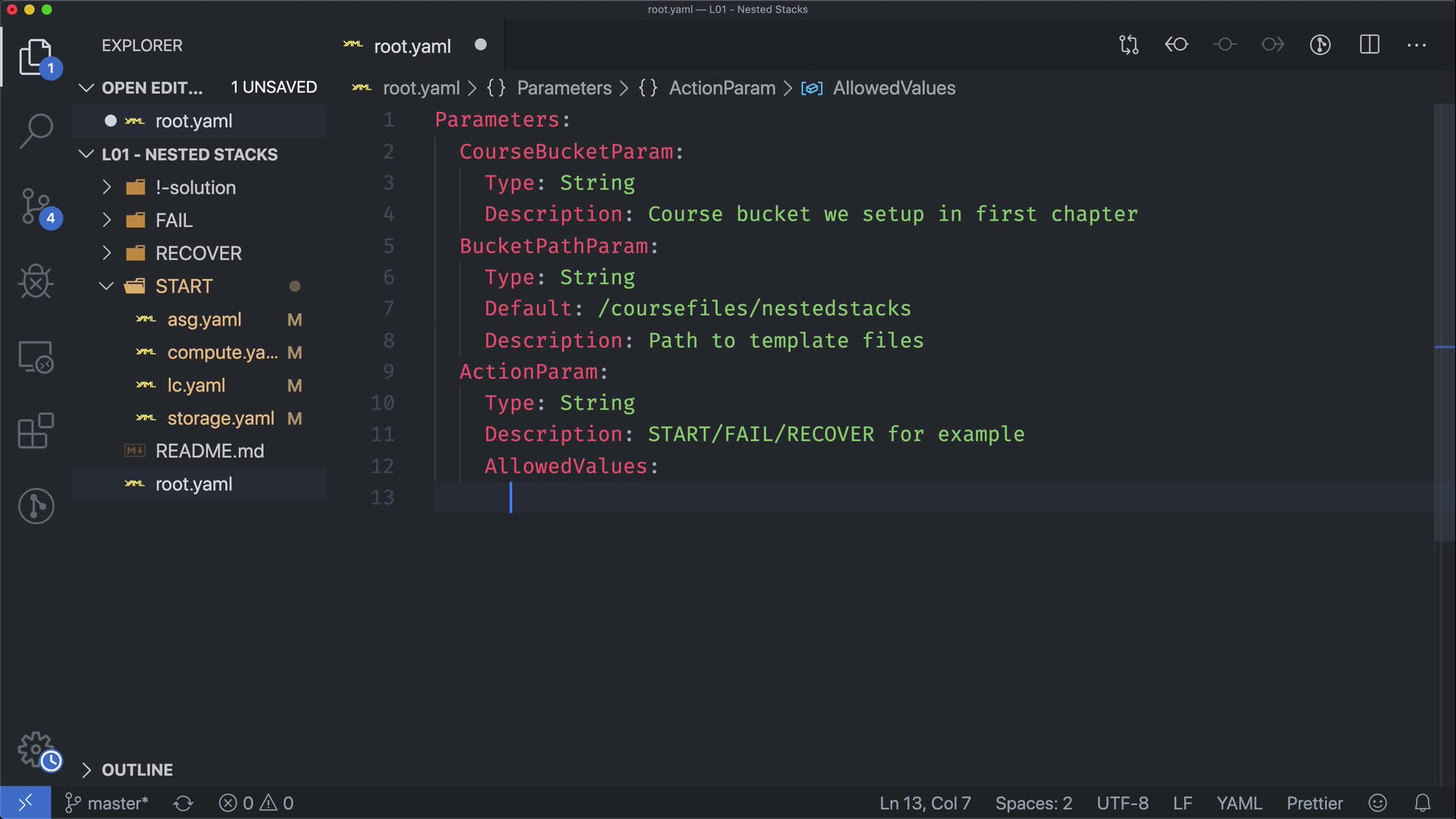
Task: Expand the OUTLINE section
Action: click(x=137, y=770)
